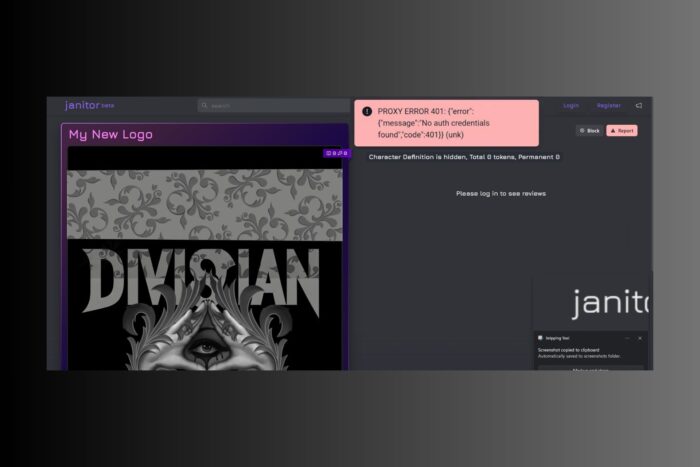Viewport: 700px width, 467px height.
Task: Click the Markup and share button
Action: point(590,368)
